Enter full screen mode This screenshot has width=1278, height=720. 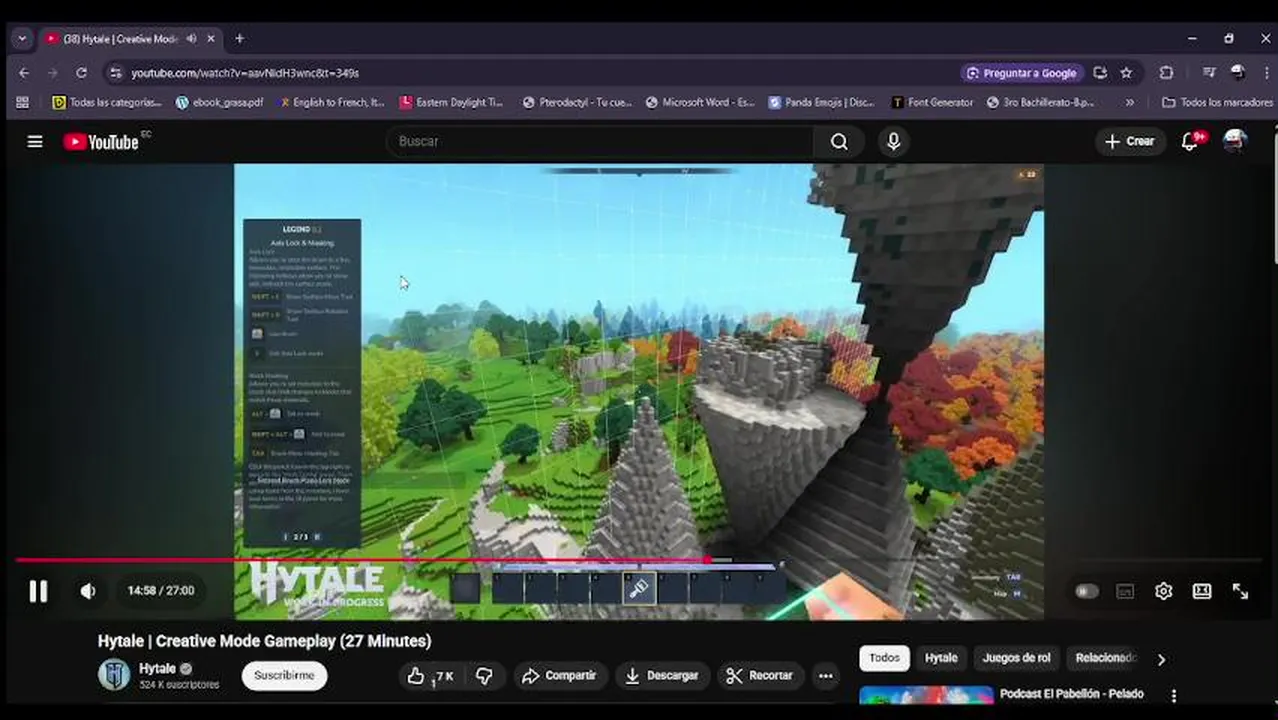[1240, 591]
